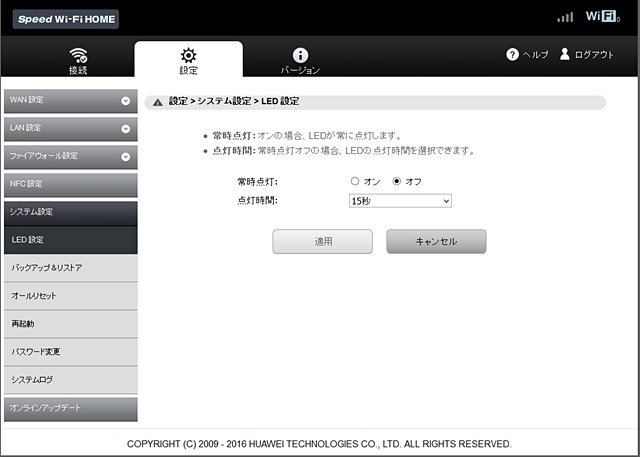Screen dimensions: 640x457
Task: Click the 設定 > システム設定 > LED設定 breadcrumb
Action: [x=234, y=101]
